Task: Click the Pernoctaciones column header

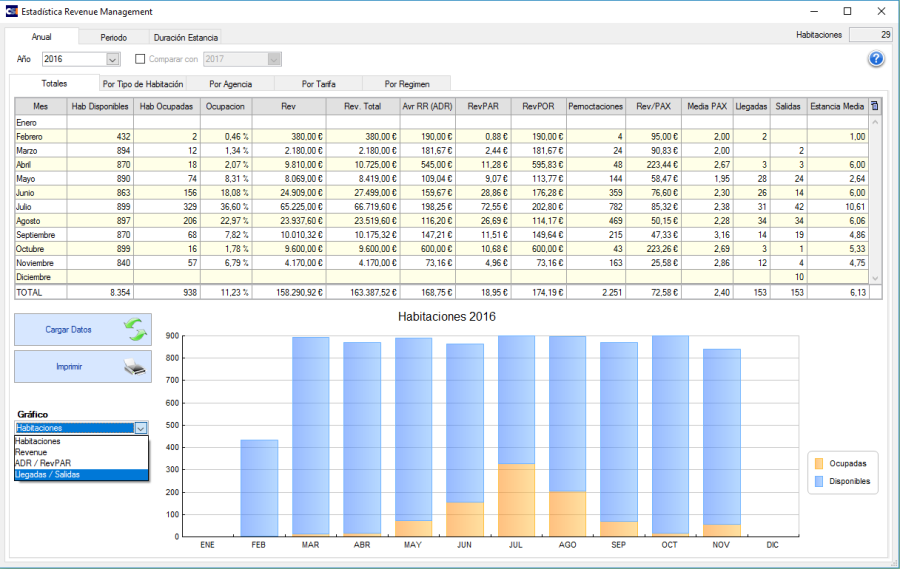Action: [596, 106]
